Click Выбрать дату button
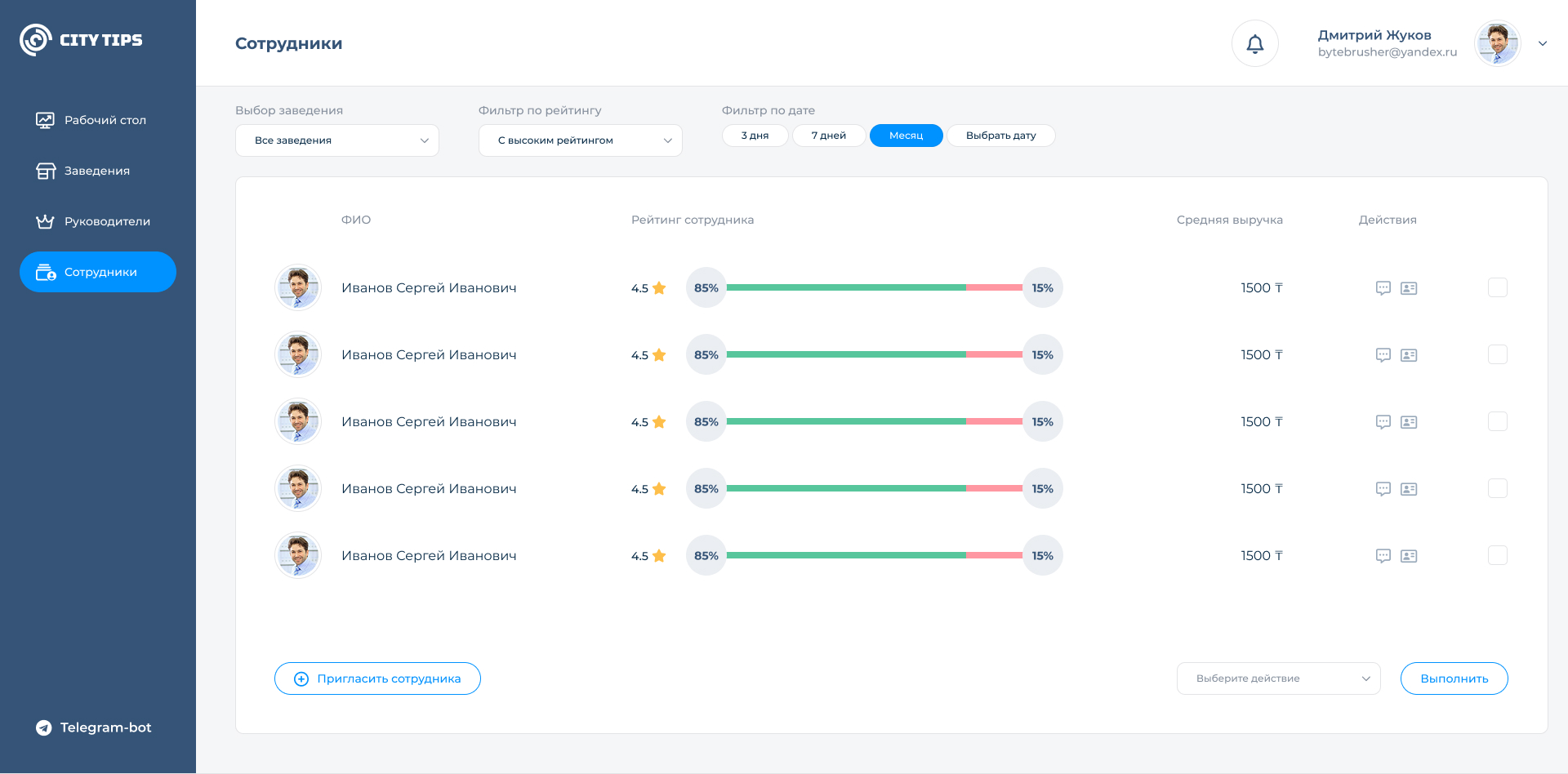Viewport: 1568px width, 774px height. point(1001,136)
